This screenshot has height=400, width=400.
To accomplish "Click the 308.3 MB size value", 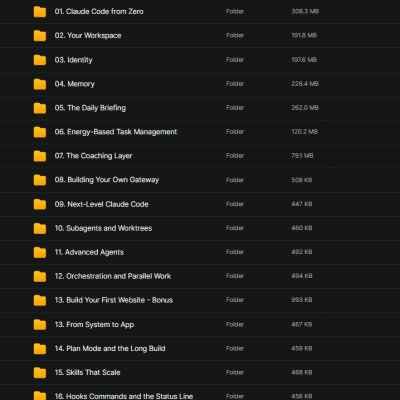I will click(x=305, y=11).
